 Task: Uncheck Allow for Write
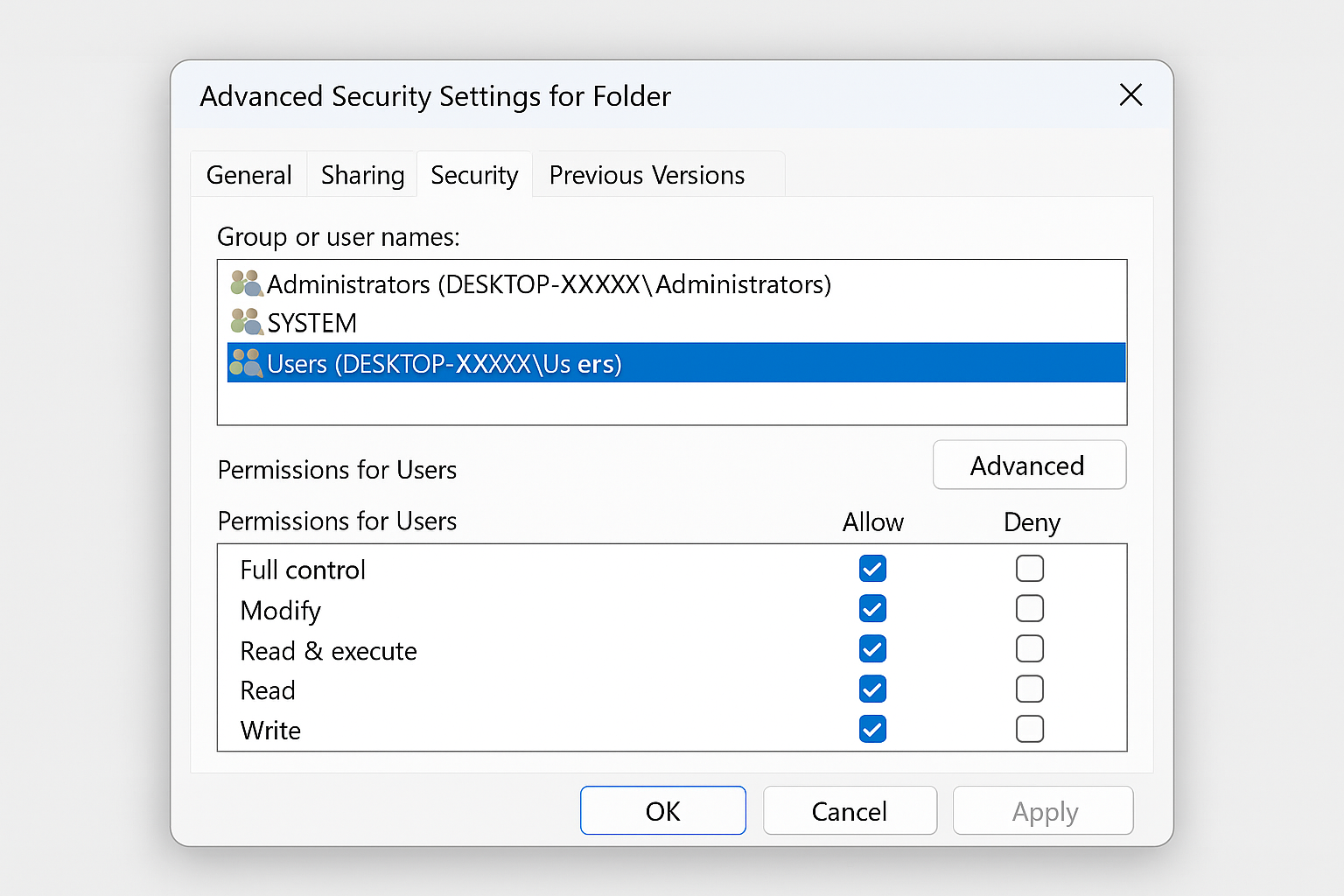pyautogui.click(x=872, y=729)
